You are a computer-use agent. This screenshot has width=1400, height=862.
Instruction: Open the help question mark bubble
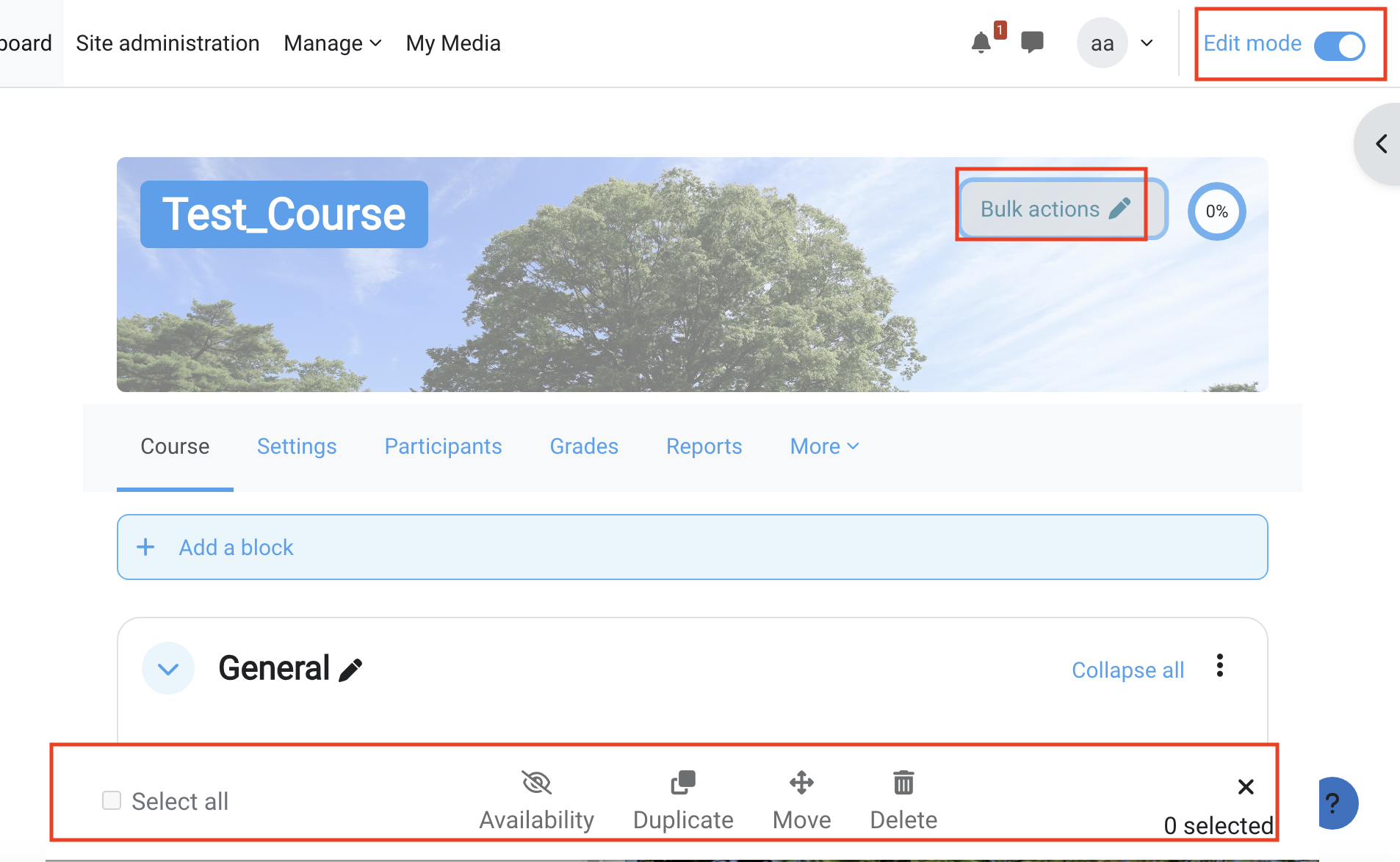pyautogui.click(x=1335, y=803)
